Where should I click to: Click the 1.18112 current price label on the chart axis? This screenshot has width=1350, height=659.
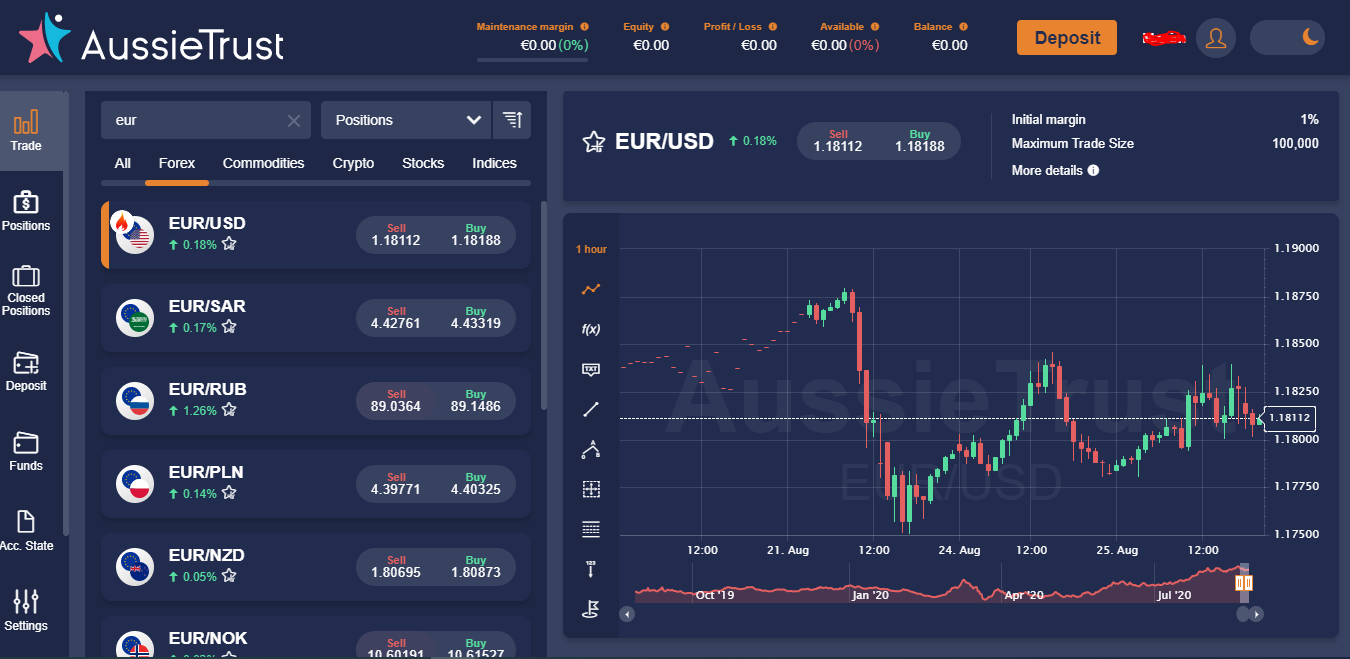coord(1291,418)
